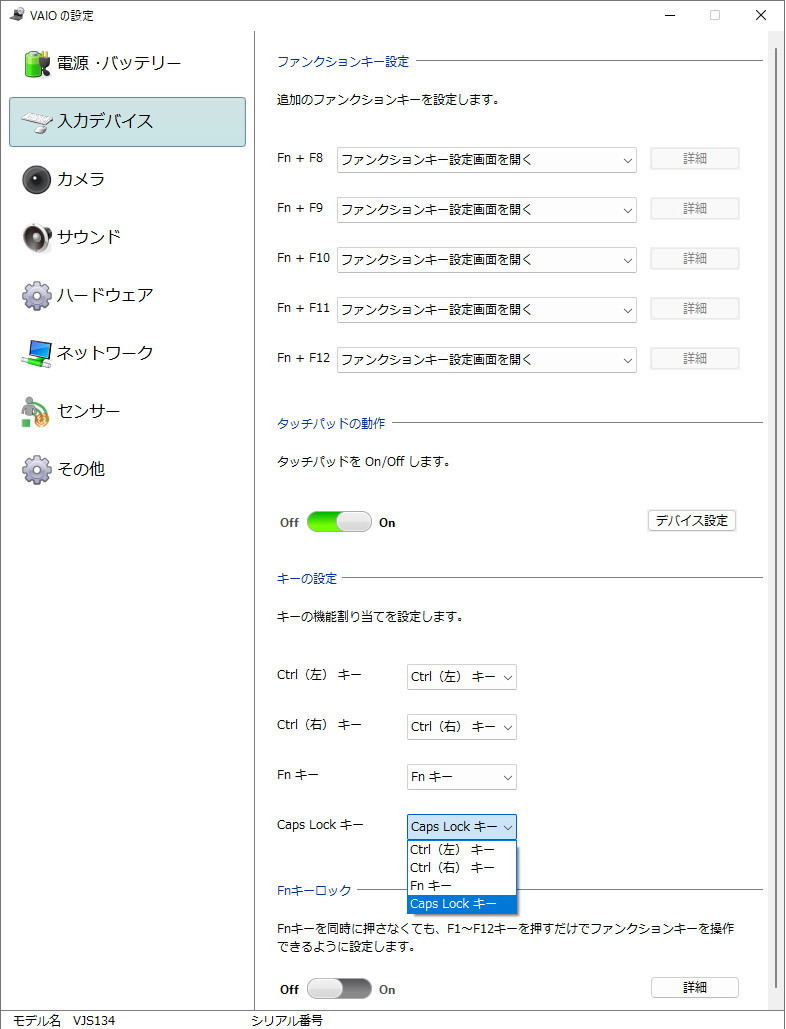The height and width of the screenshot is (1029, 786).
Task: Open the Fn + F10 function dropdown
Action: pos(487,260)
